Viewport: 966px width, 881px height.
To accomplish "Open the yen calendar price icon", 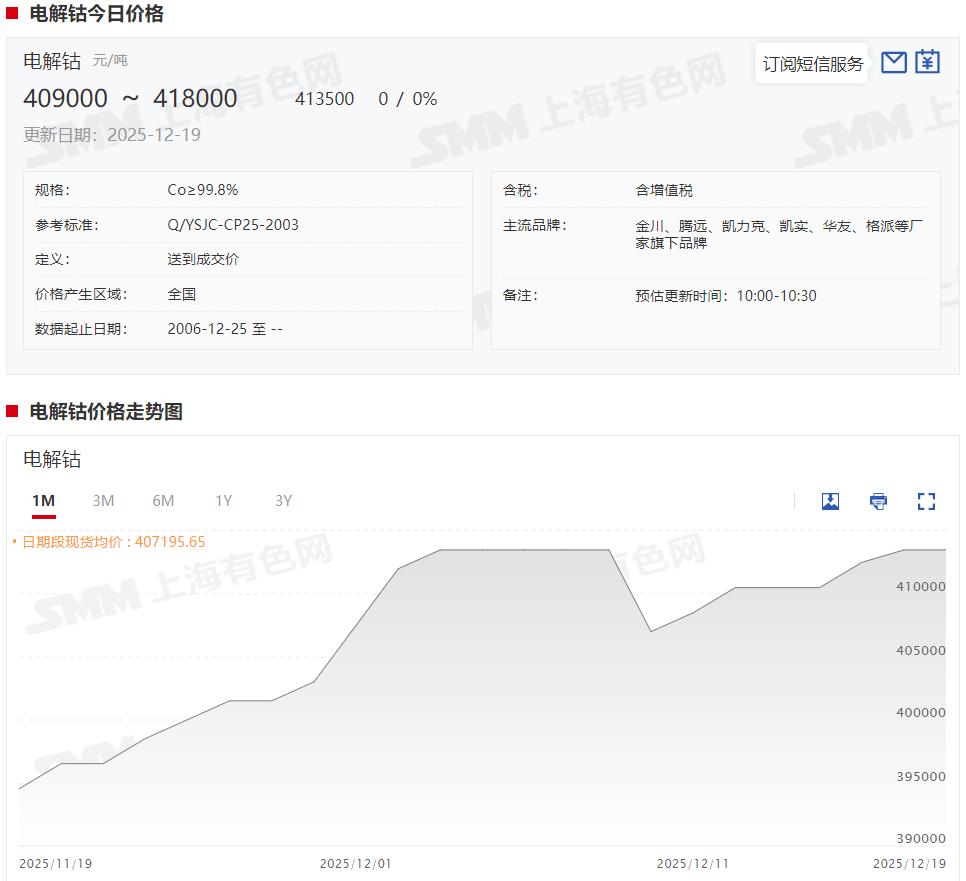I will pos(928,63).
